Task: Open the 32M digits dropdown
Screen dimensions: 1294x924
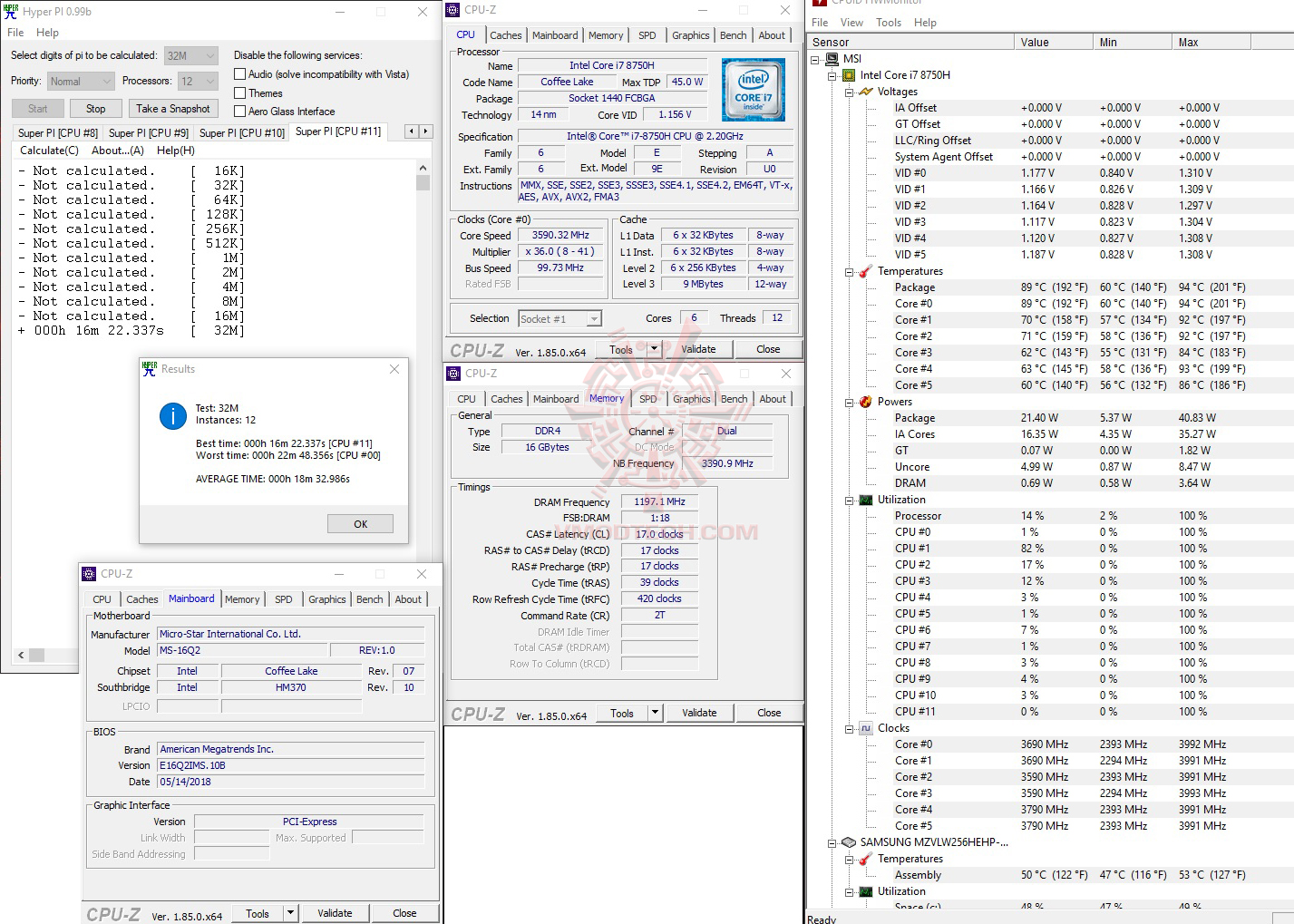Action: coord(191,55)
